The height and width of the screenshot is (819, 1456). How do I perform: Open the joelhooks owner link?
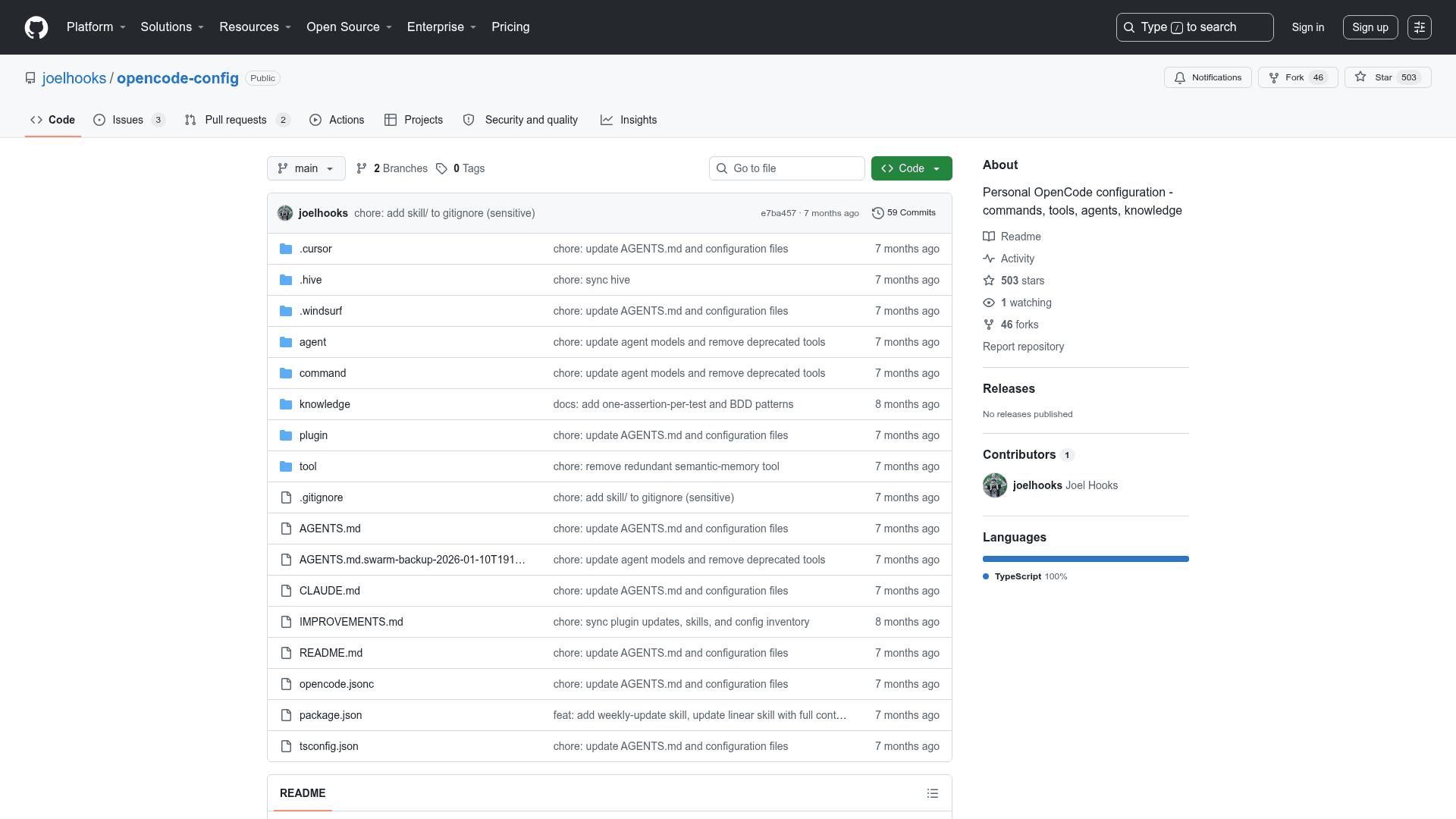click(74, 78)
